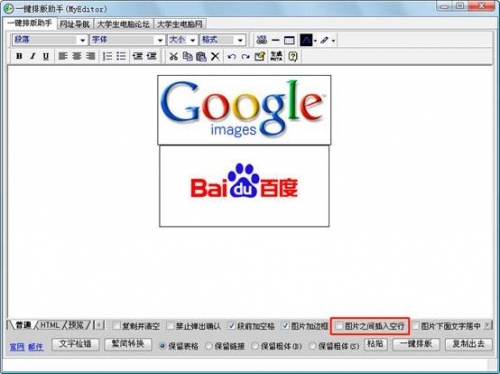Click the 复制出去 button

click(x=469, y=344)
